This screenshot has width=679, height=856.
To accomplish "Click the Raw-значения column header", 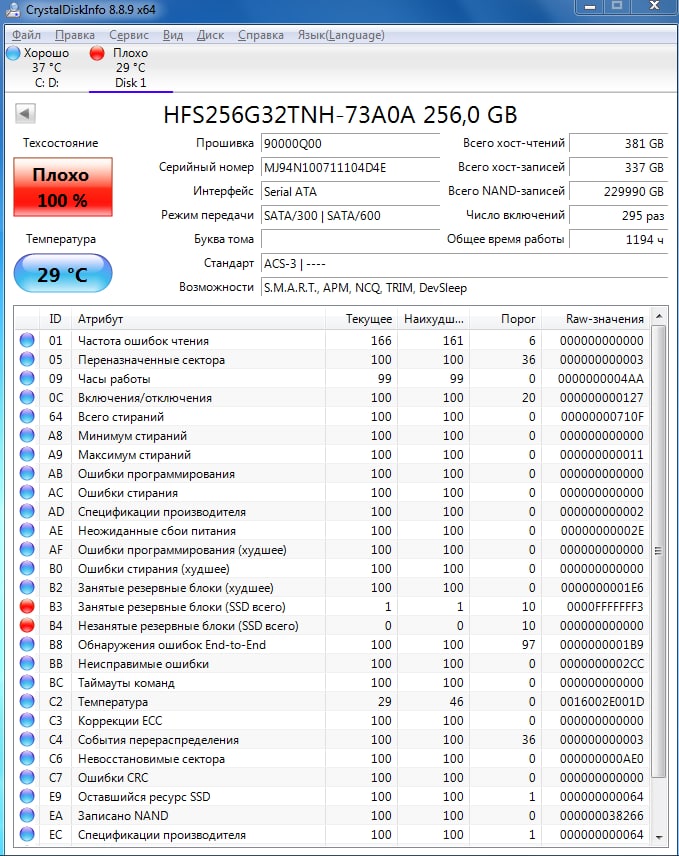I will pyautogui.click(x=595, y=319).
